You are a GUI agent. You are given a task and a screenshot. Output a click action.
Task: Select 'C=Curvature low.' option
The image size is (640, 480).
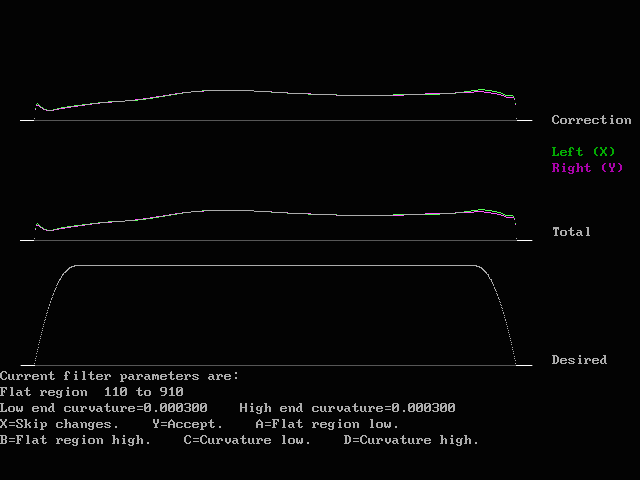coord(247,440)
